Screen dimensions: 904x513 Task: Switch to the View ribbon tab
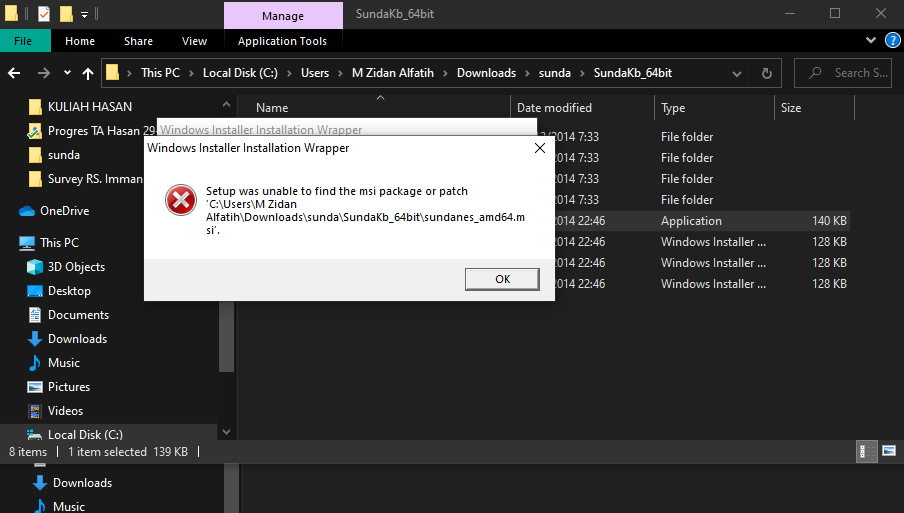click(x=194, y=41)
